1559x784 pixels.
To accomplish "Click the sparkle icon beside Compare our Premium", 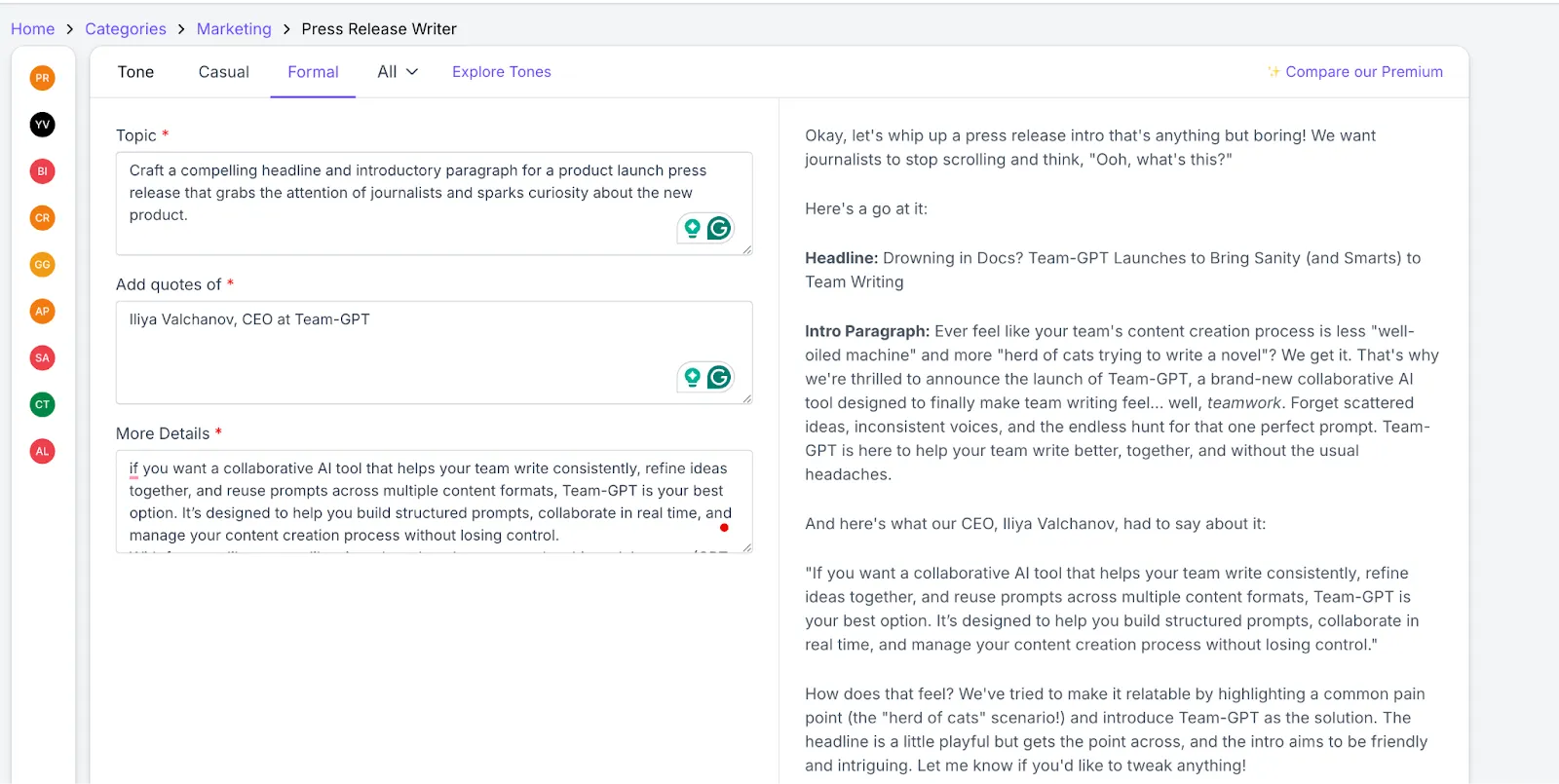I will point(1274,71).
